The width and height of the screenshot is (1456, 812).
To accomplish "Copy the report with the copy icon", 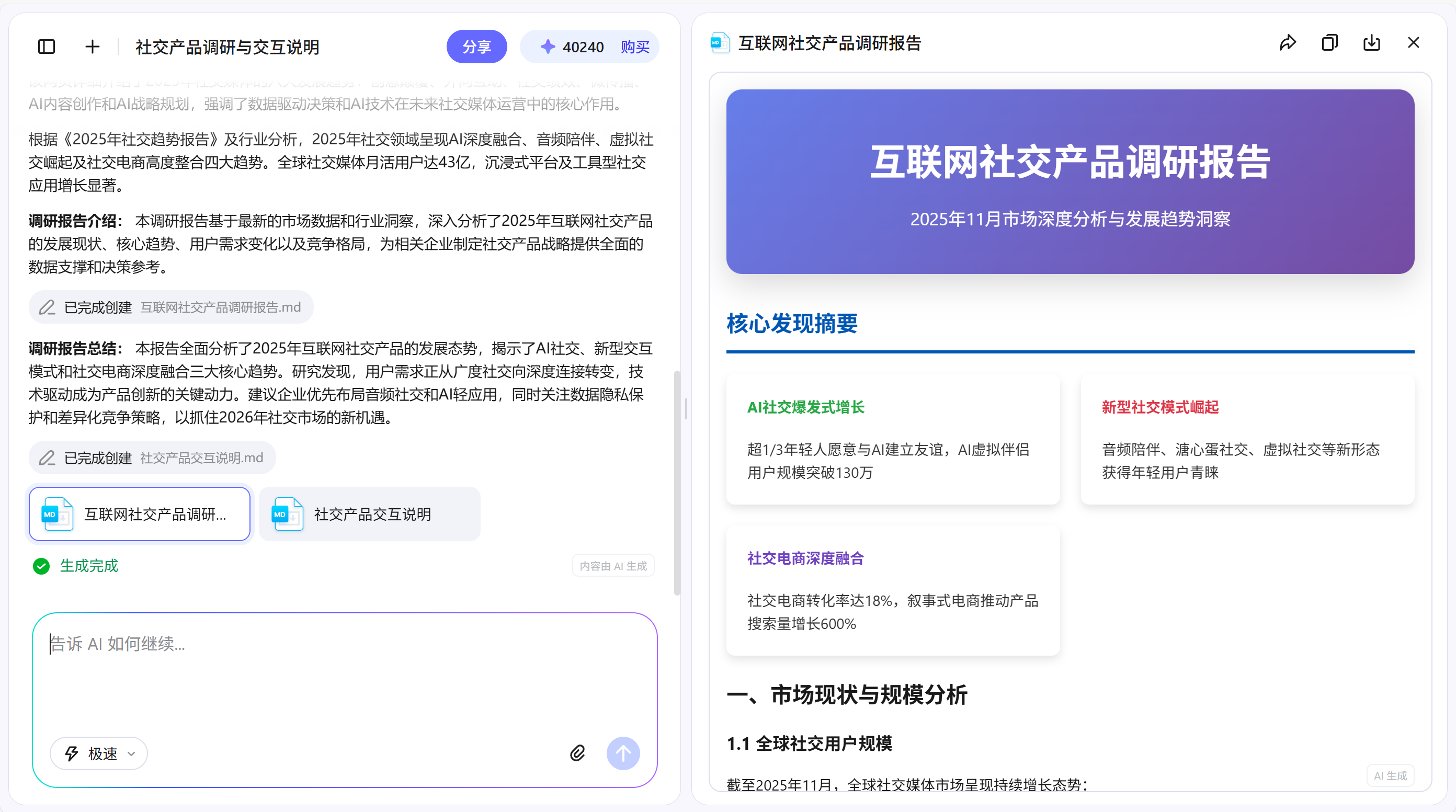I will pos(1329,42).
